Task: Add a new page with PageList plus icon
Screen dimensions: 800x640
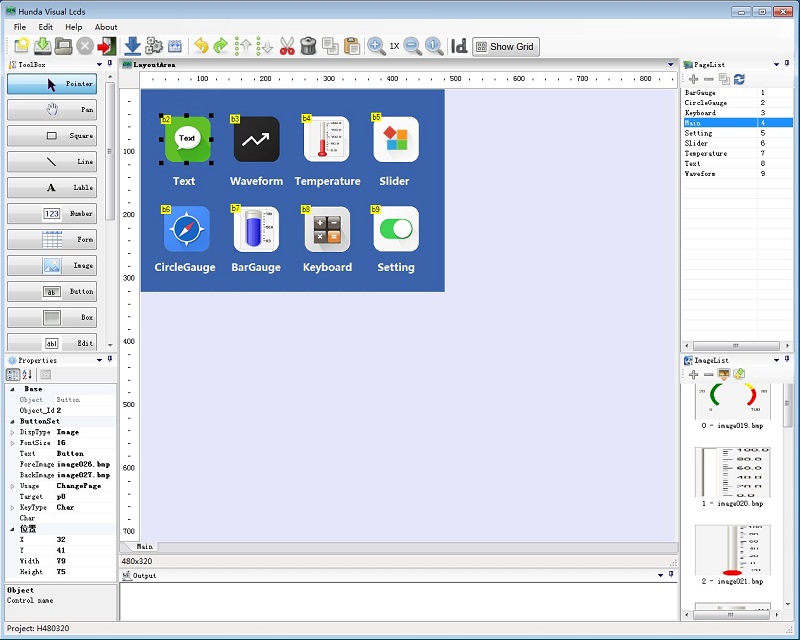Action: (694, 79)
